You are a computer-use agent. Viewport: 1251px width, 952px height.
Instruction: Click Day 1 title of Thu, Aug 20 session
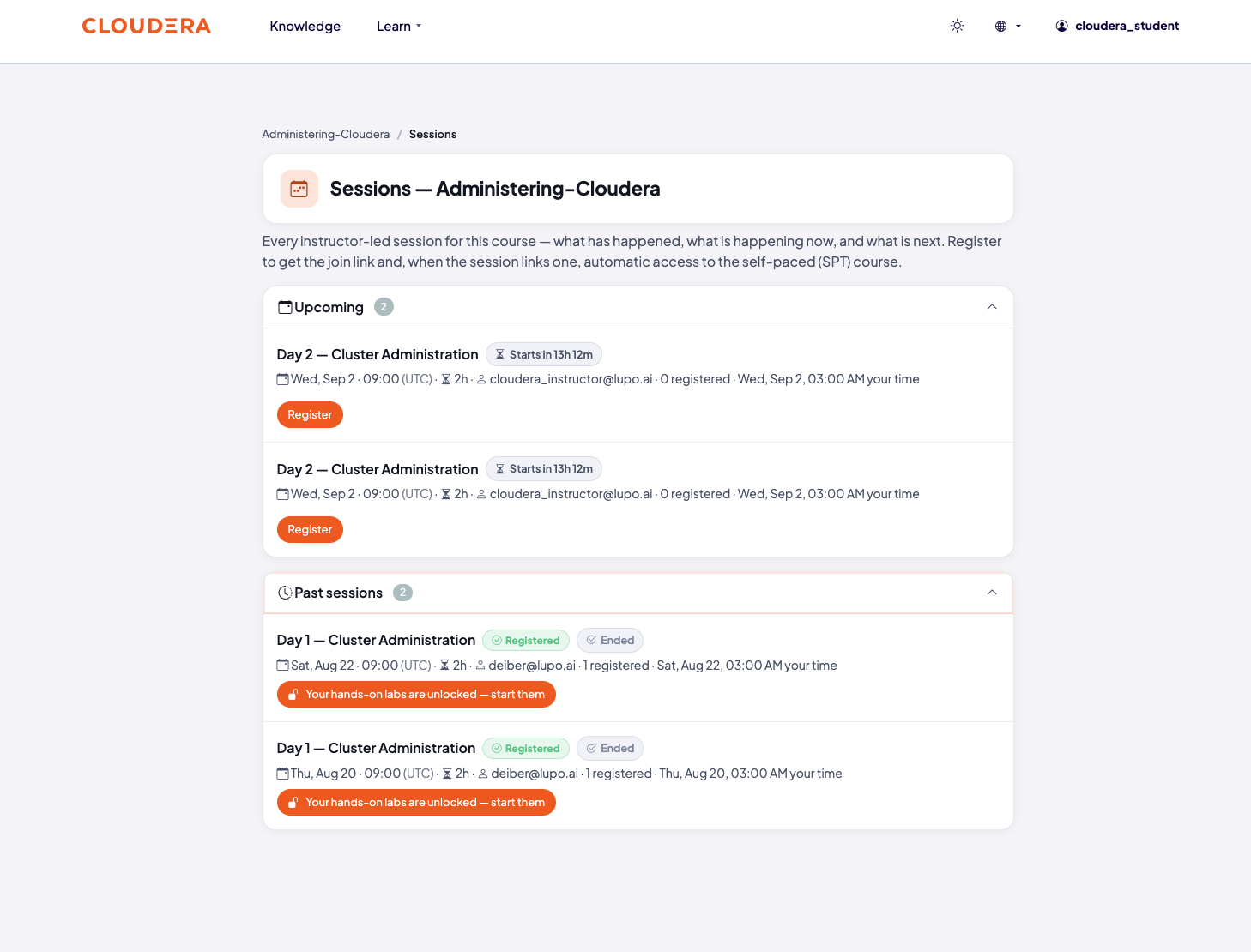point(376,748)
